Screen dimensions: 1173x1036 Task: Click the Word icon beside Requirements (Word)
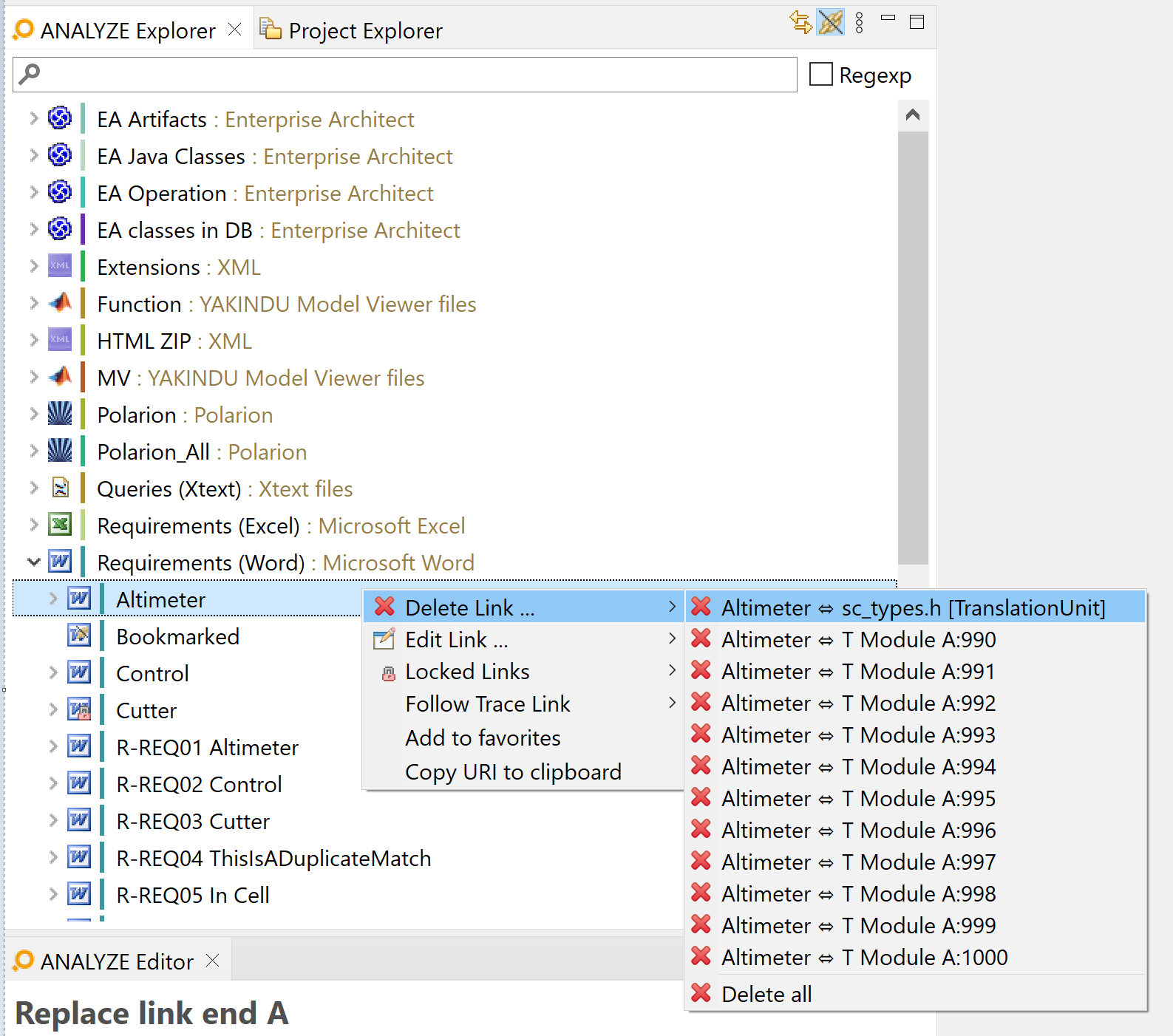pos(60,562)
